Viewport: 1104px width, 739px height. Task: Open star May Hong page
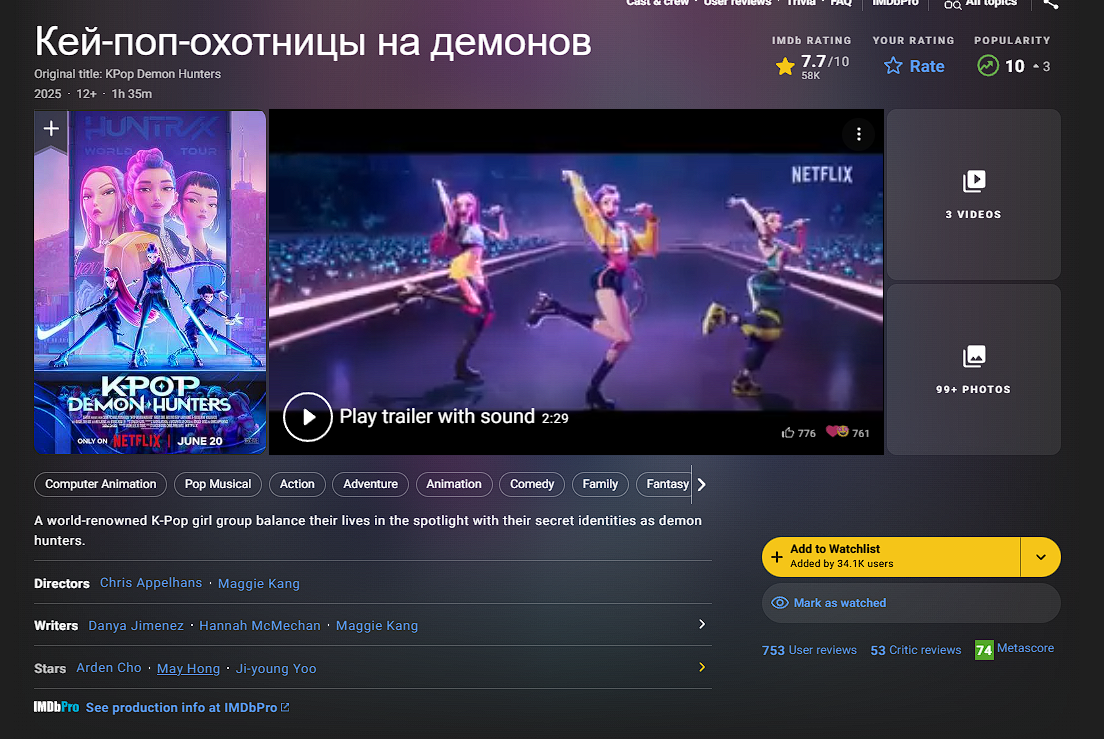pyautogui.click(x=188, y=669)
